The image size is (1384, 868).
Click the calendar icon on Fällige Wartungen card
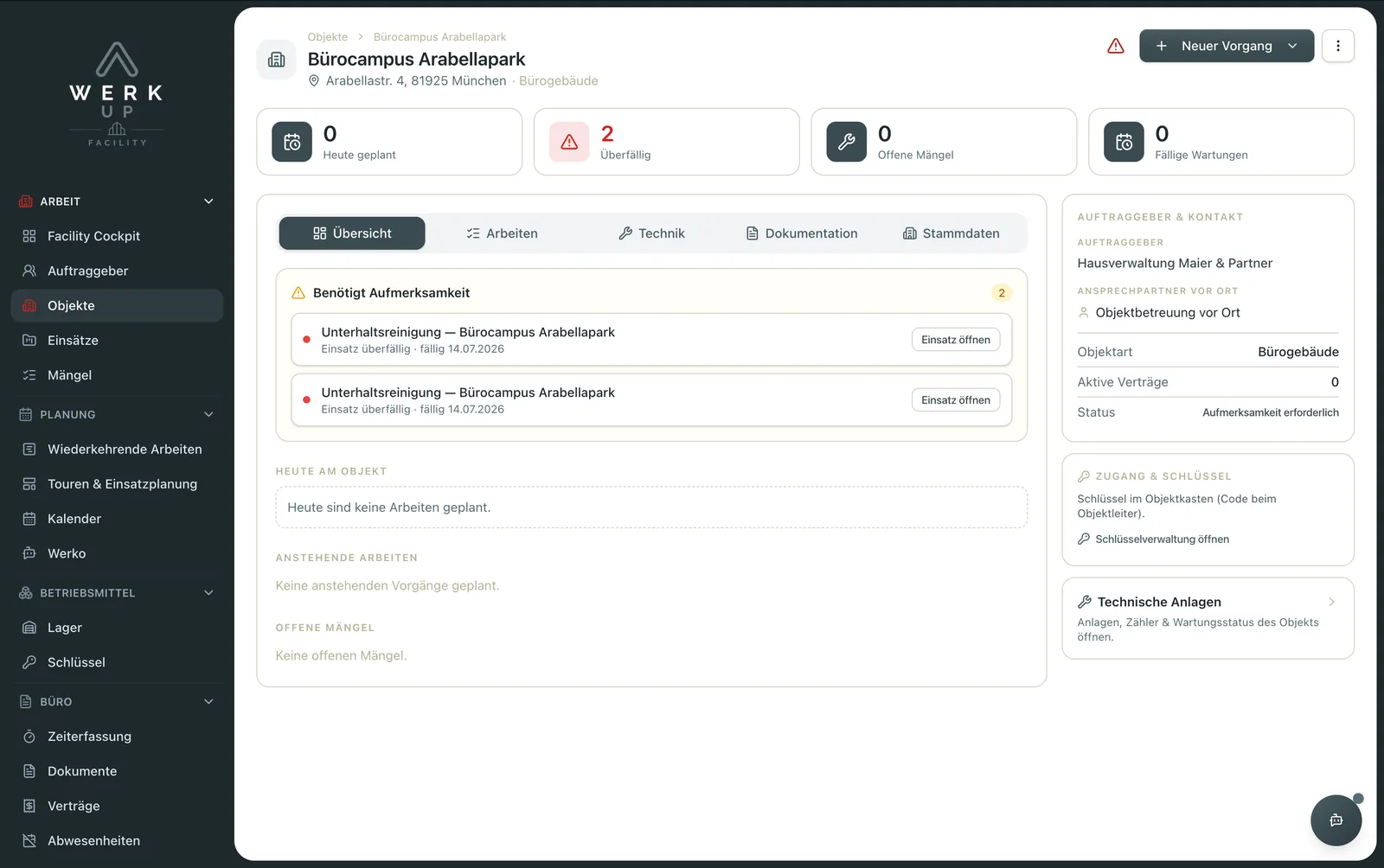click(1124, 142)
